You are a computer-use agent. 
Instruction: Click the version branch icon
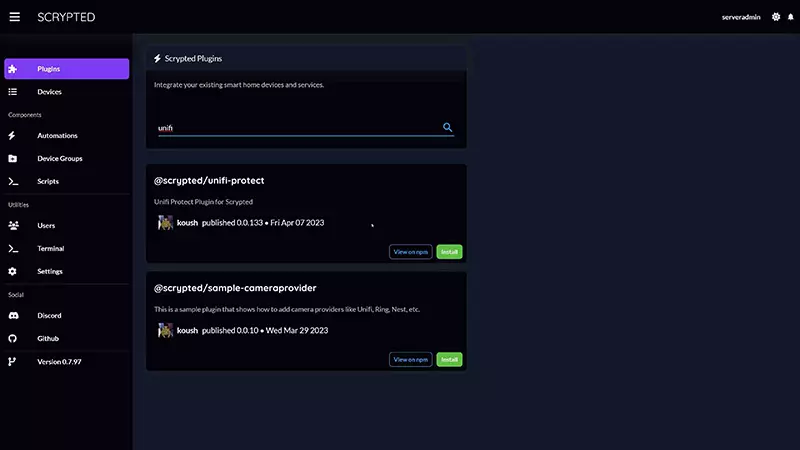coord(12,362)
